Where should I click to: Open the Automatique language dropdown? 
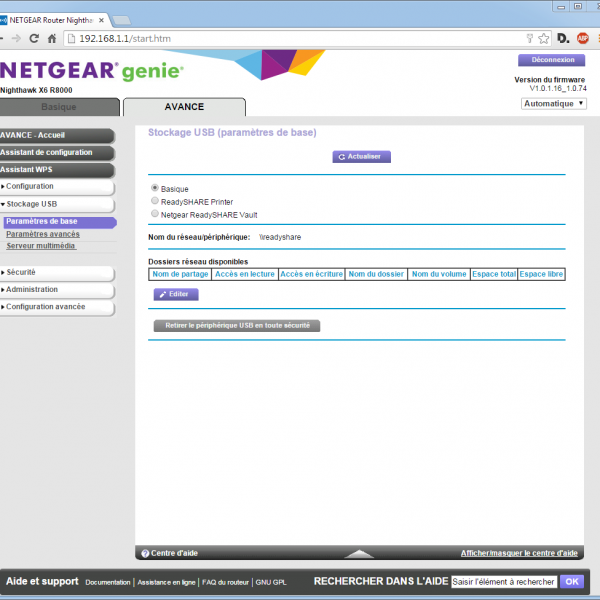[554, 104]
